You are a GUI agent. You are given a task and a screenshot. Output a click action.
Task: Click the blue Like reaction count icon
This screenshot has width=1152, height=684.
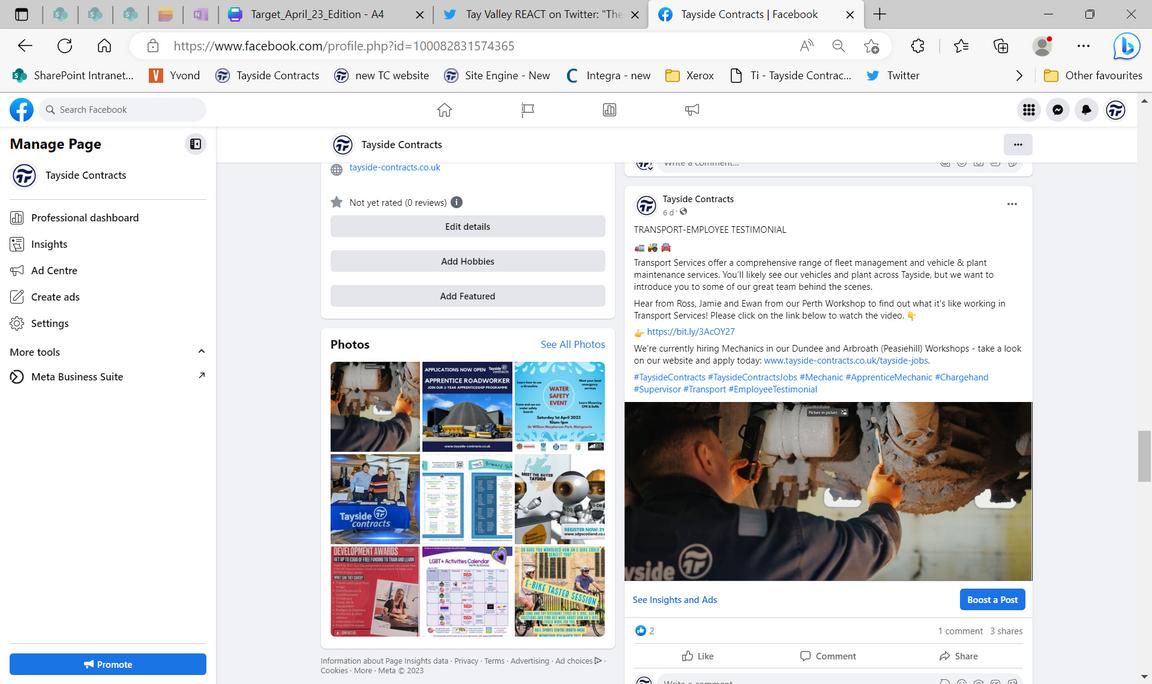tap(640, 630)
